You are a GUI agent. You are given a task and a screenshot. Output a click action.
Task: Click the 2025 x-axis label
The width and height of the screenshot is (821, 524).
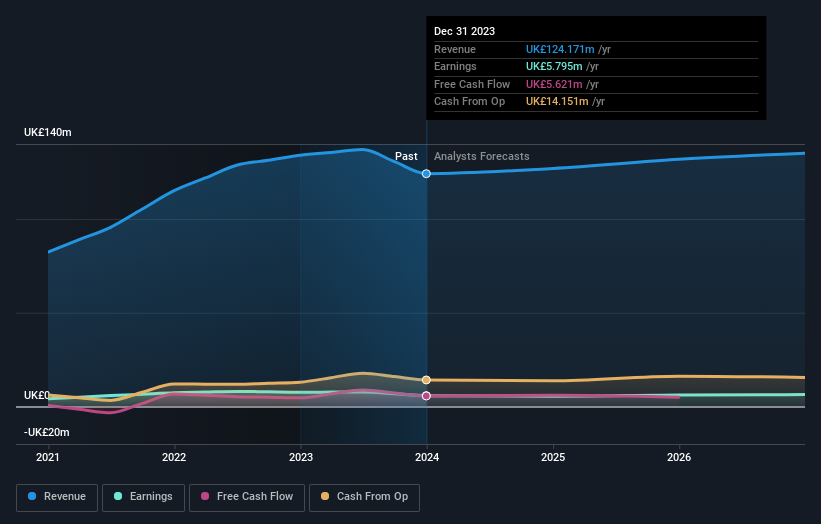(x=553, y=458)
